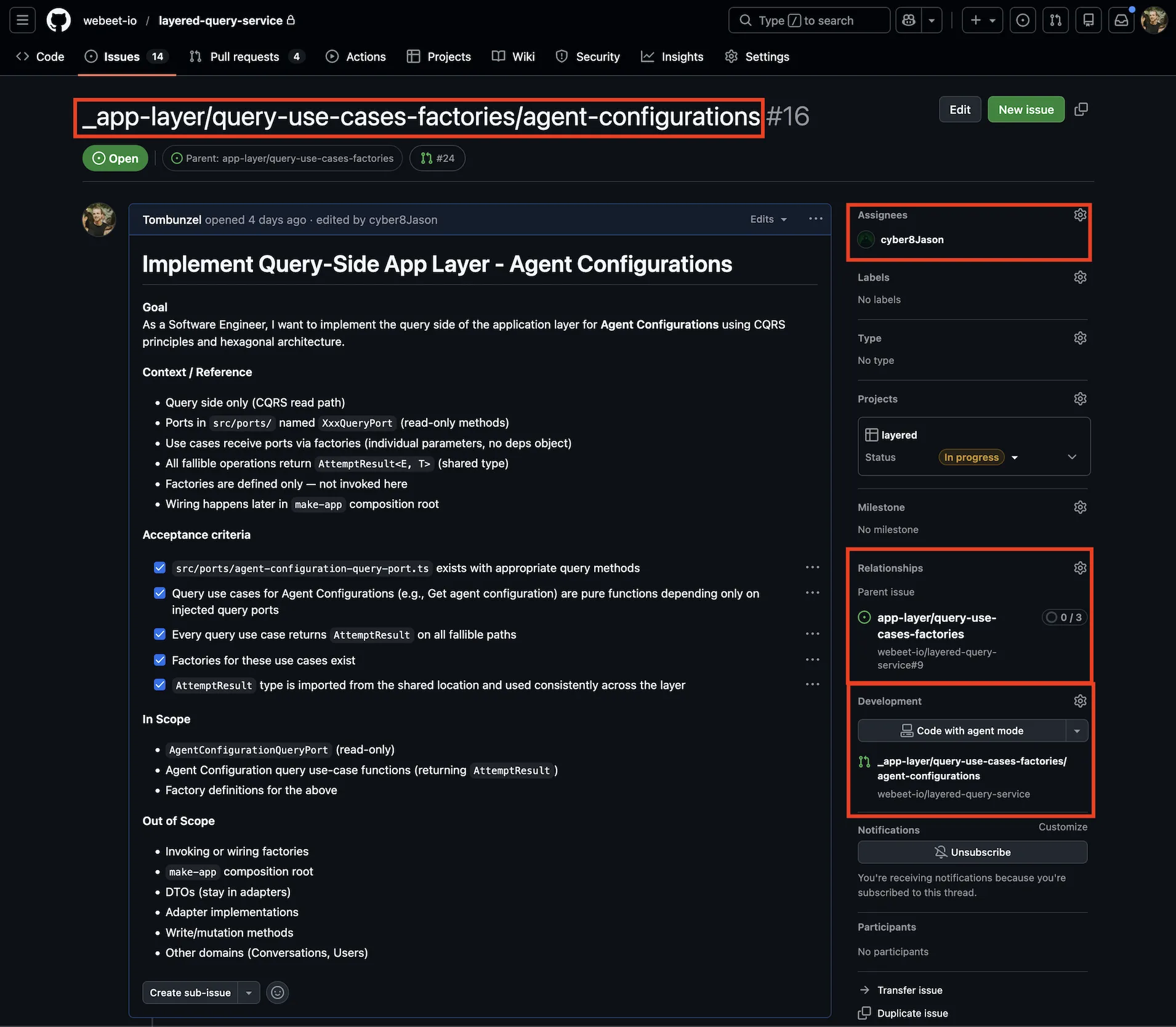Open the emoji reaction smiley near Create sub-issue

tap(277, 992)
